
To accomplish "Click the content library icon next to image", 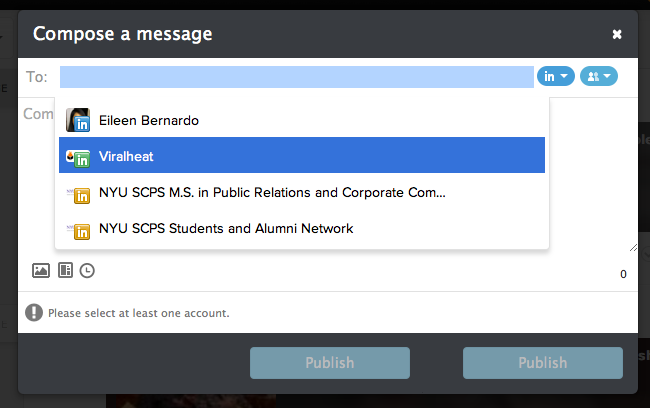I will tap(65, 270).
